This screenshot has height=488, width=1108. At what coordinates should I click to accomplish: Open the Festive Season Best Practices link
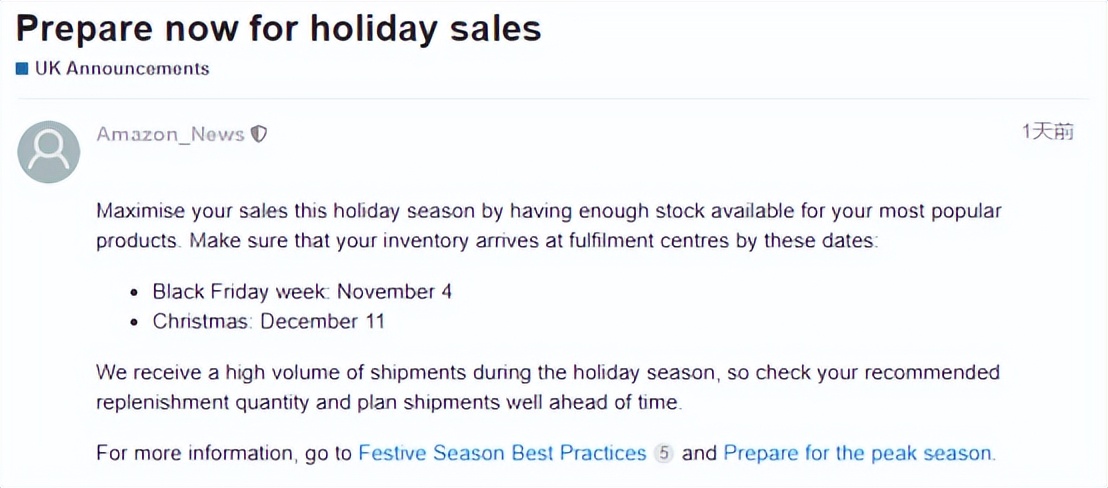pos(502,453)
